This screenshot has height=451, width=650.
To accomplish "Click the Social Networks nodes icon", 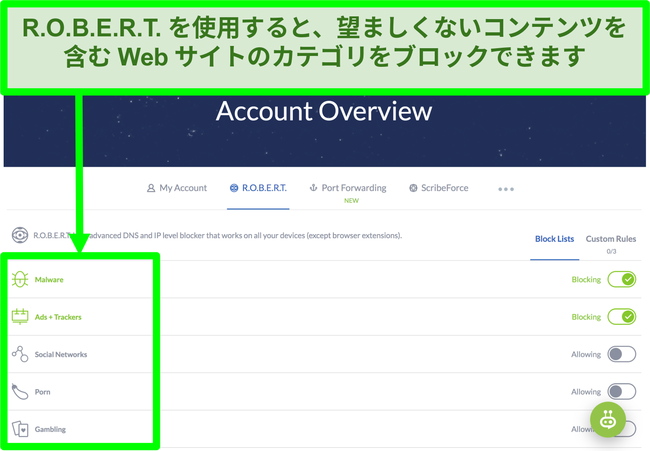I will [20, 354].
